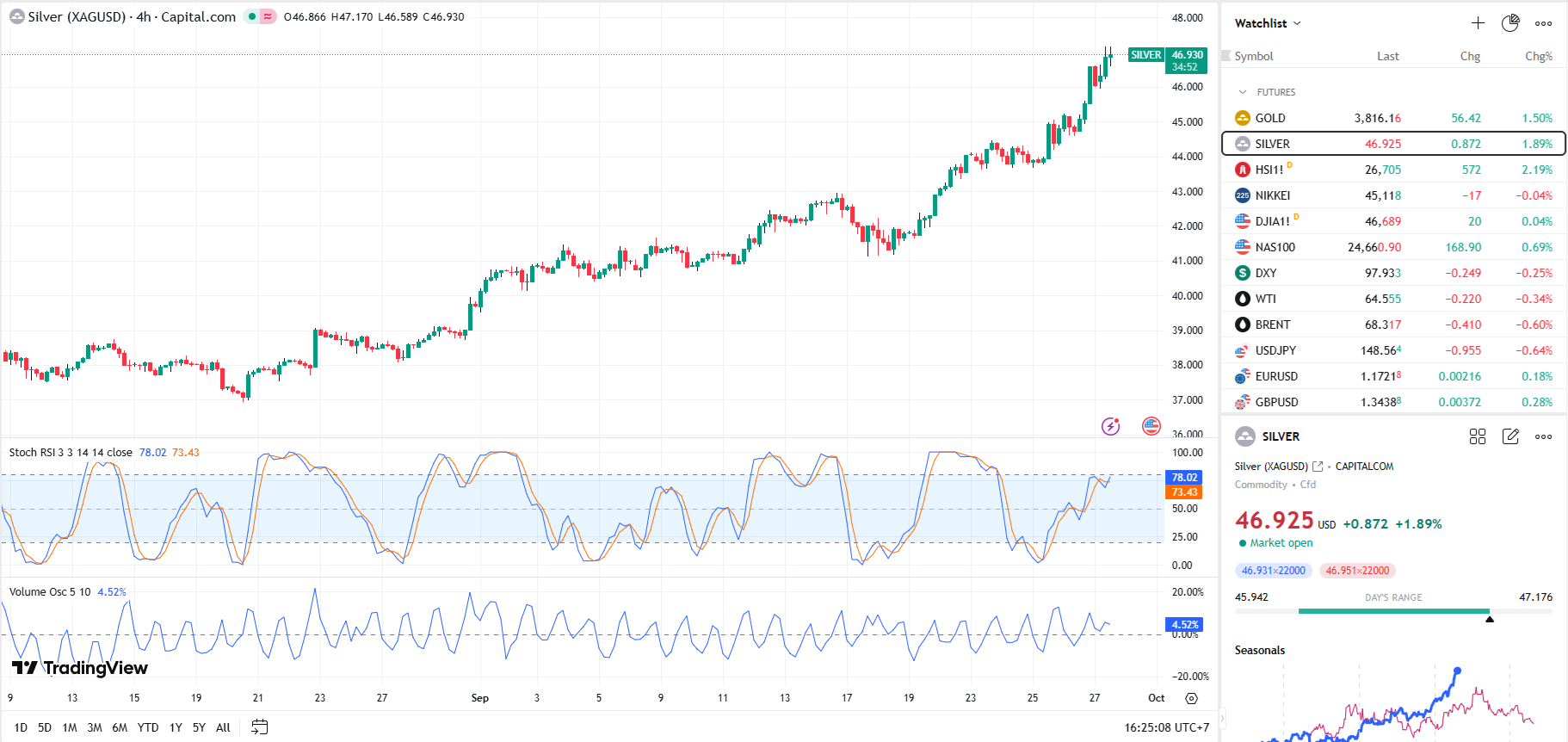Open the Watchlist name dropdown

click(1268, 23)
